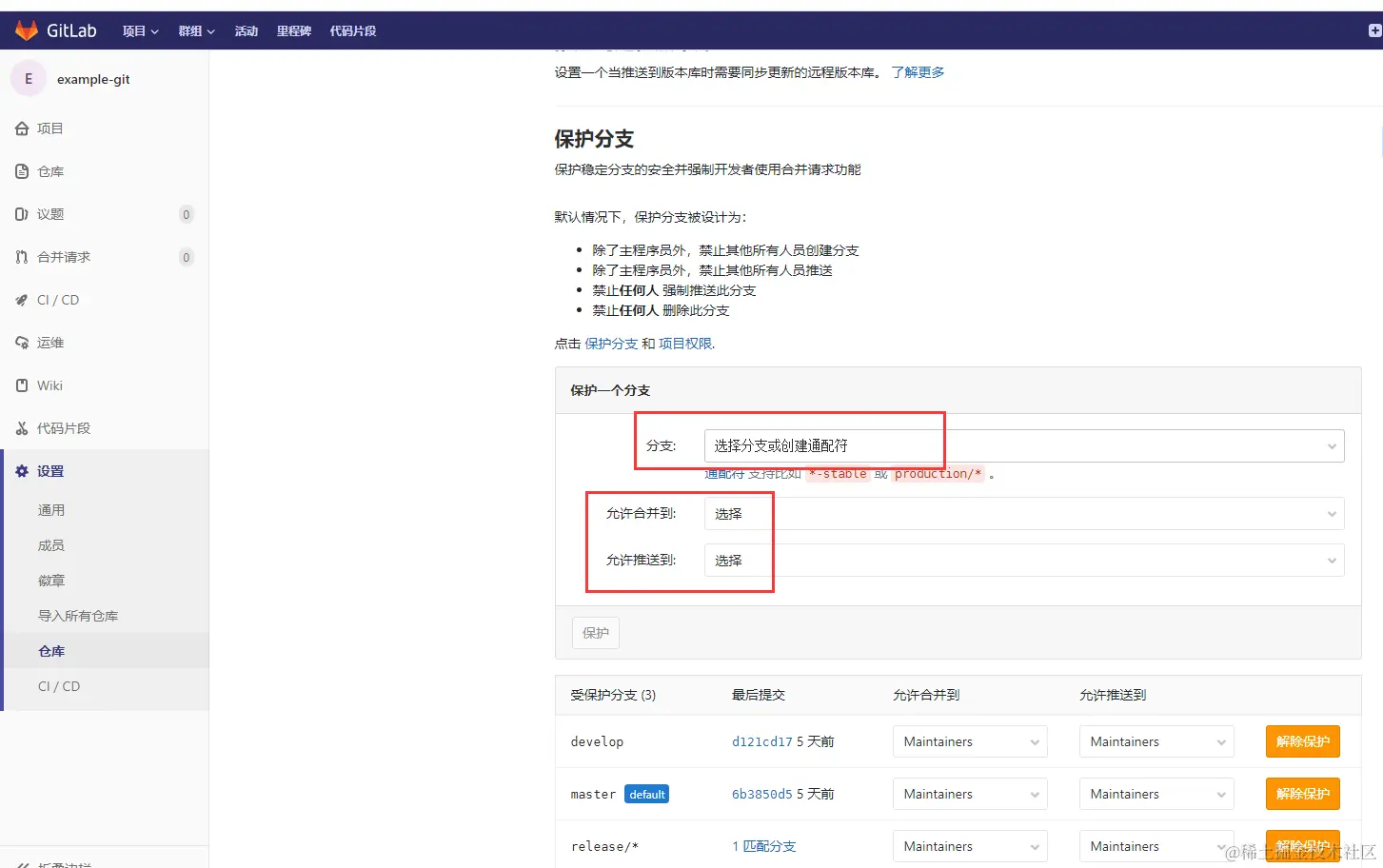The image size is (1383, 868).
Task: Change release/* merge permission dropdown
Action: (970, 846)
